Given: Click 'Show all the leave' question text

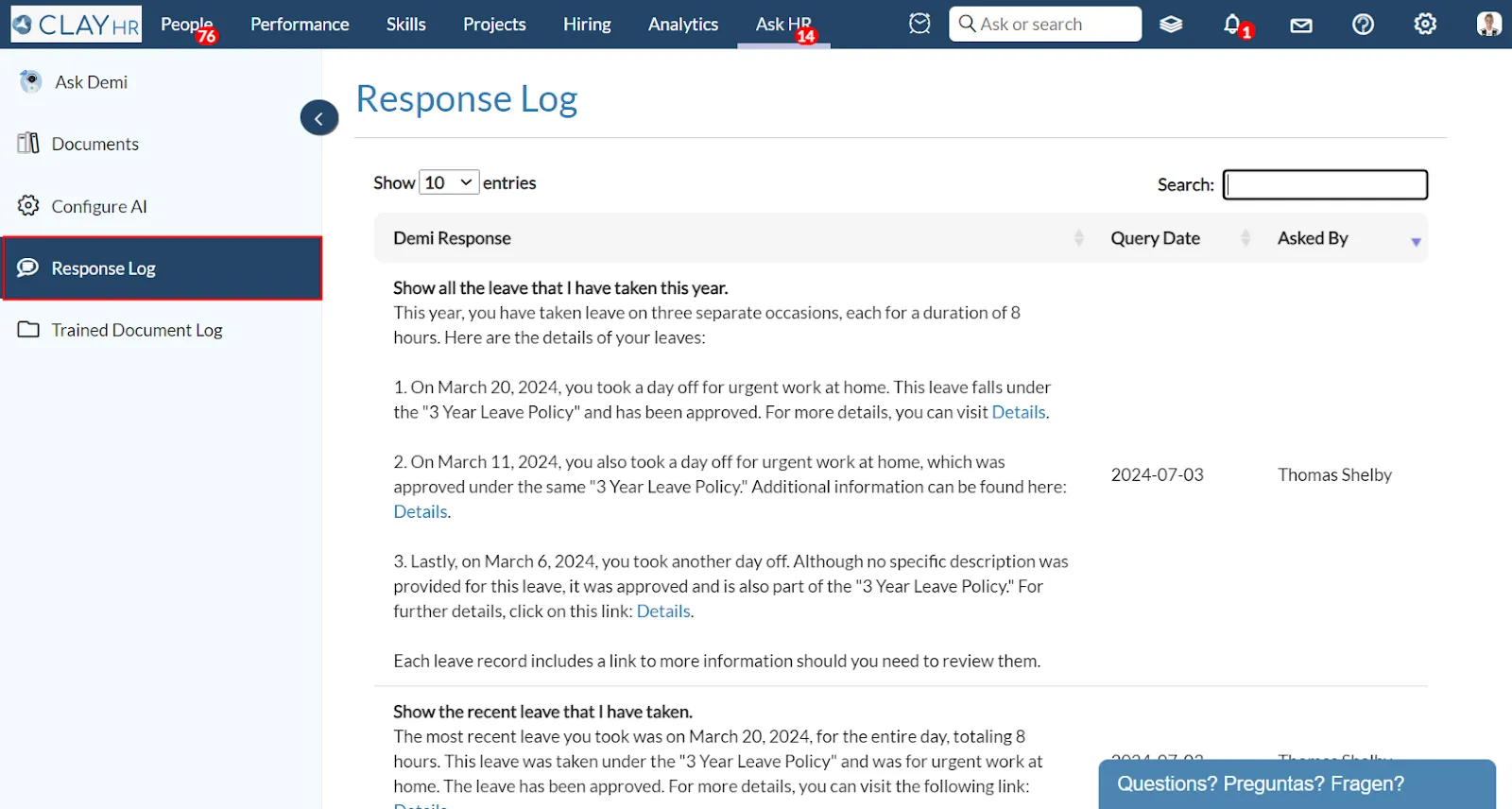Looking at the screenshot, I should point(560,287).
